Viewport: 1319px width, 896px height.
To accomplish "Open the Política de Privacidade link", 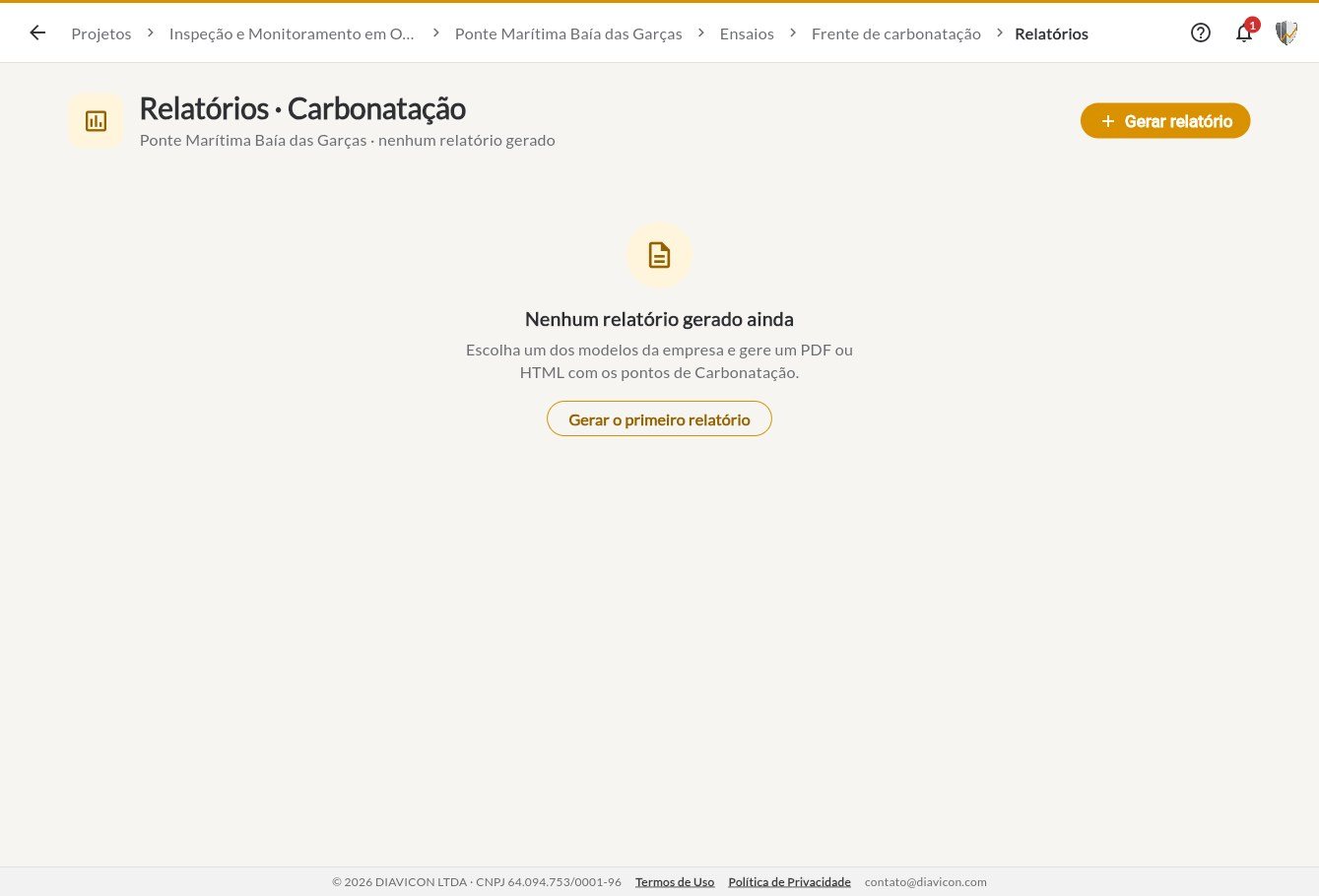I will 789,882.
